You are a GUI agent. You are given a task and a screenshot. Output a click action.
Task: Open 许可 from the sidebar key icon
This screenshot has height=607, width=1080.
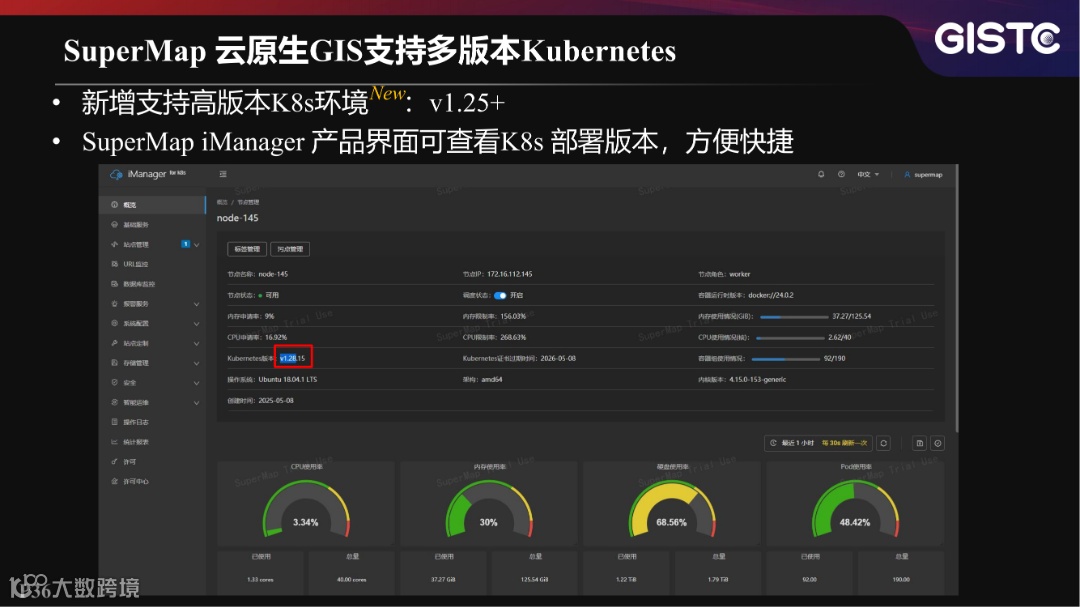point(114,462)
